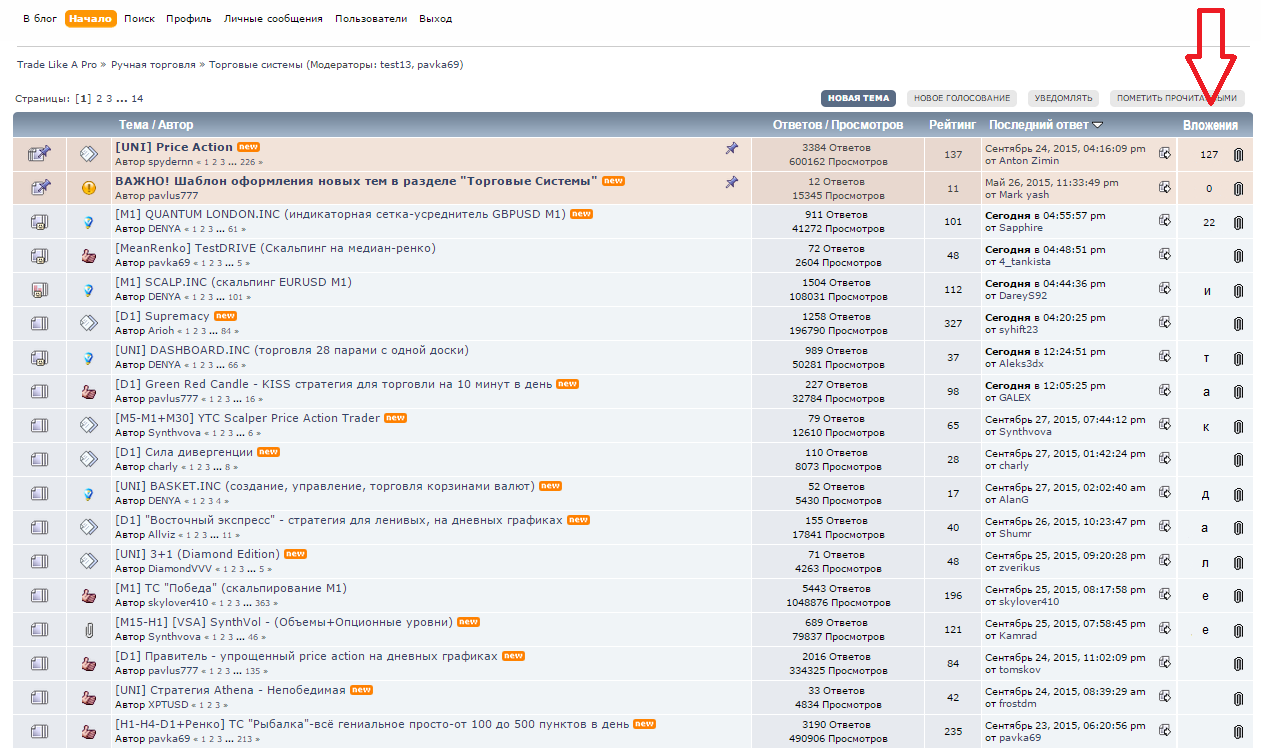The width and height of the screenshot is (1261, 749).
Task: Go to page 2 of topics
Action: pyautogui.click(x=99, y=99)
